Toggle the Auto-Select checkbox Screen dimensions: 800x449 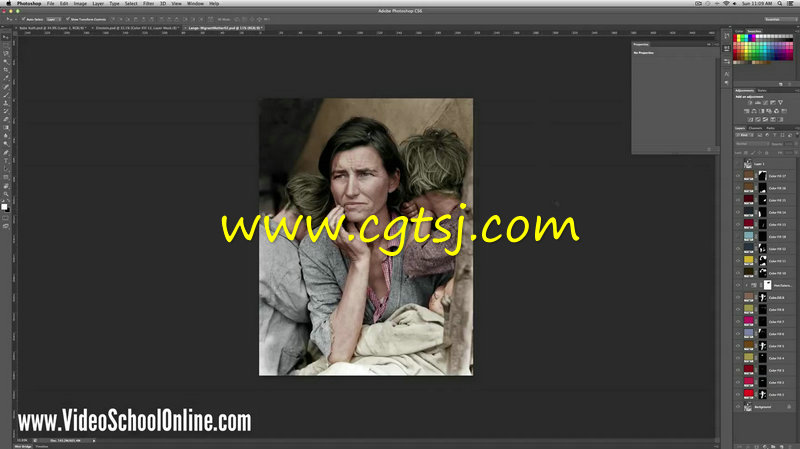pos(23,19)
